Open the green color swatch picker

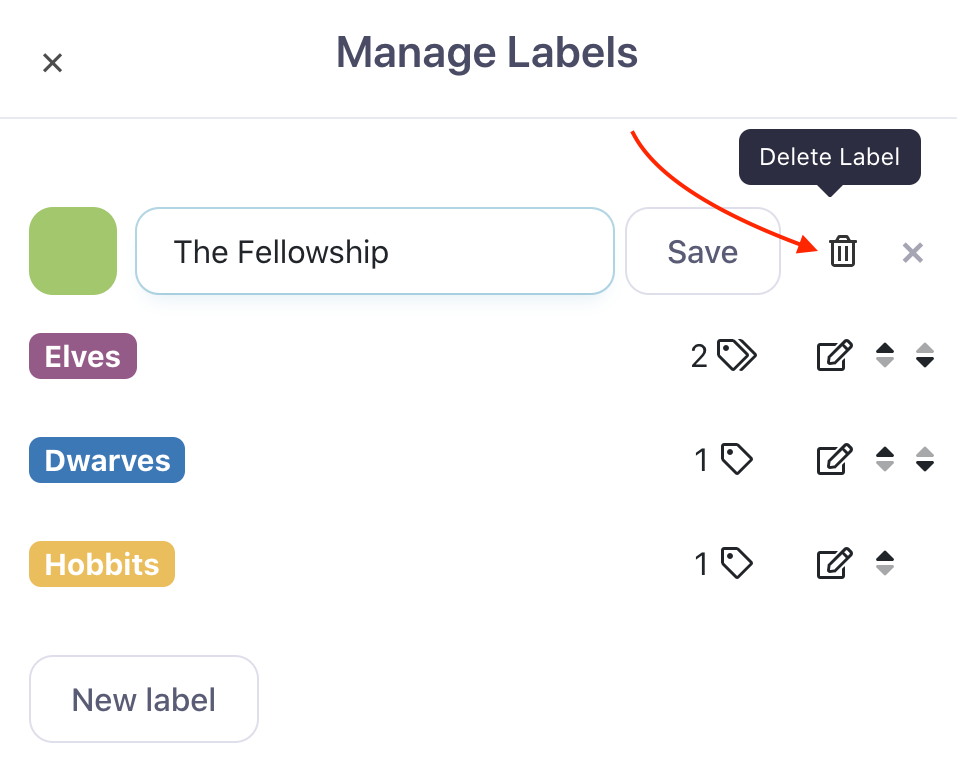[73, 251]
